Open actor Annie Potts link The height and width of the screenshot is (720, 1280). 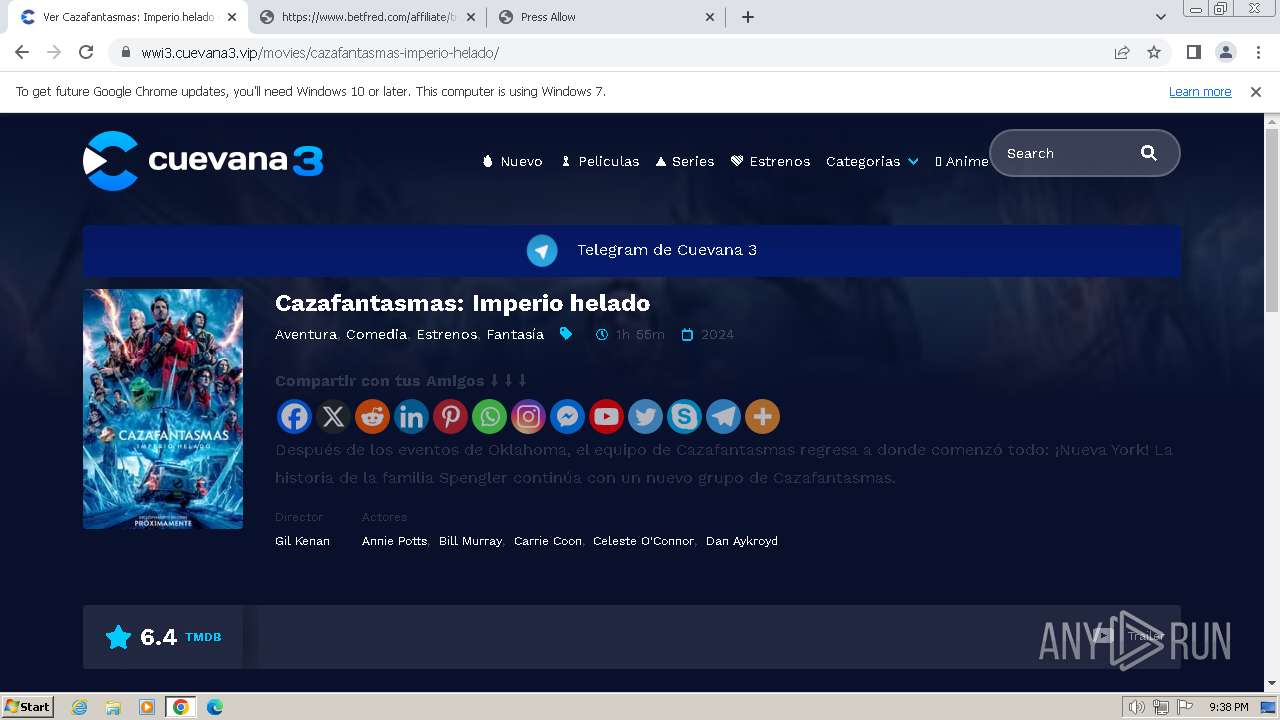(394, 541)
